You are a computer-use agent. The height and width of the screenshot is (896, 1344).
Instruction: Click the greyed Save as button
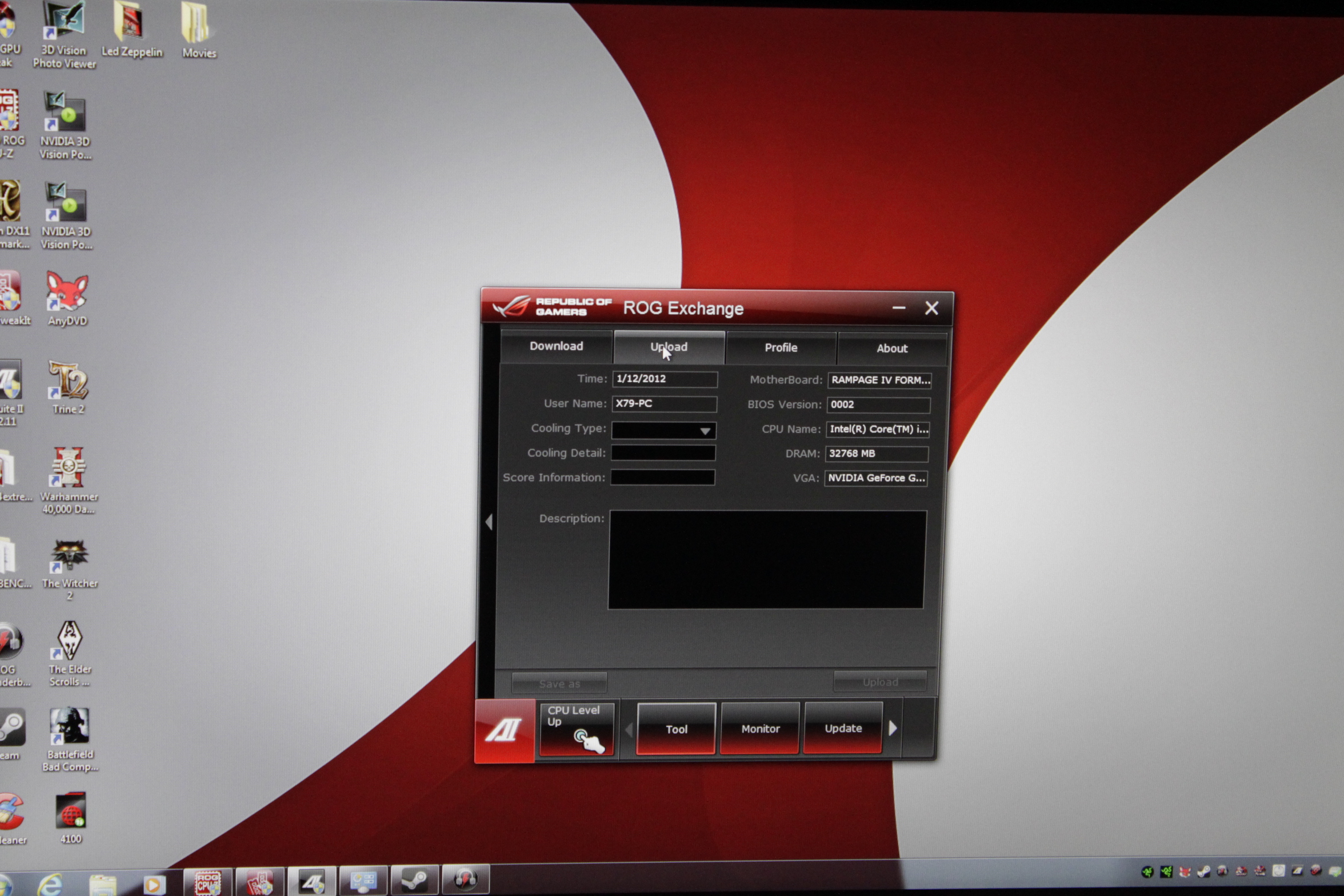click(x=559, y=683)
